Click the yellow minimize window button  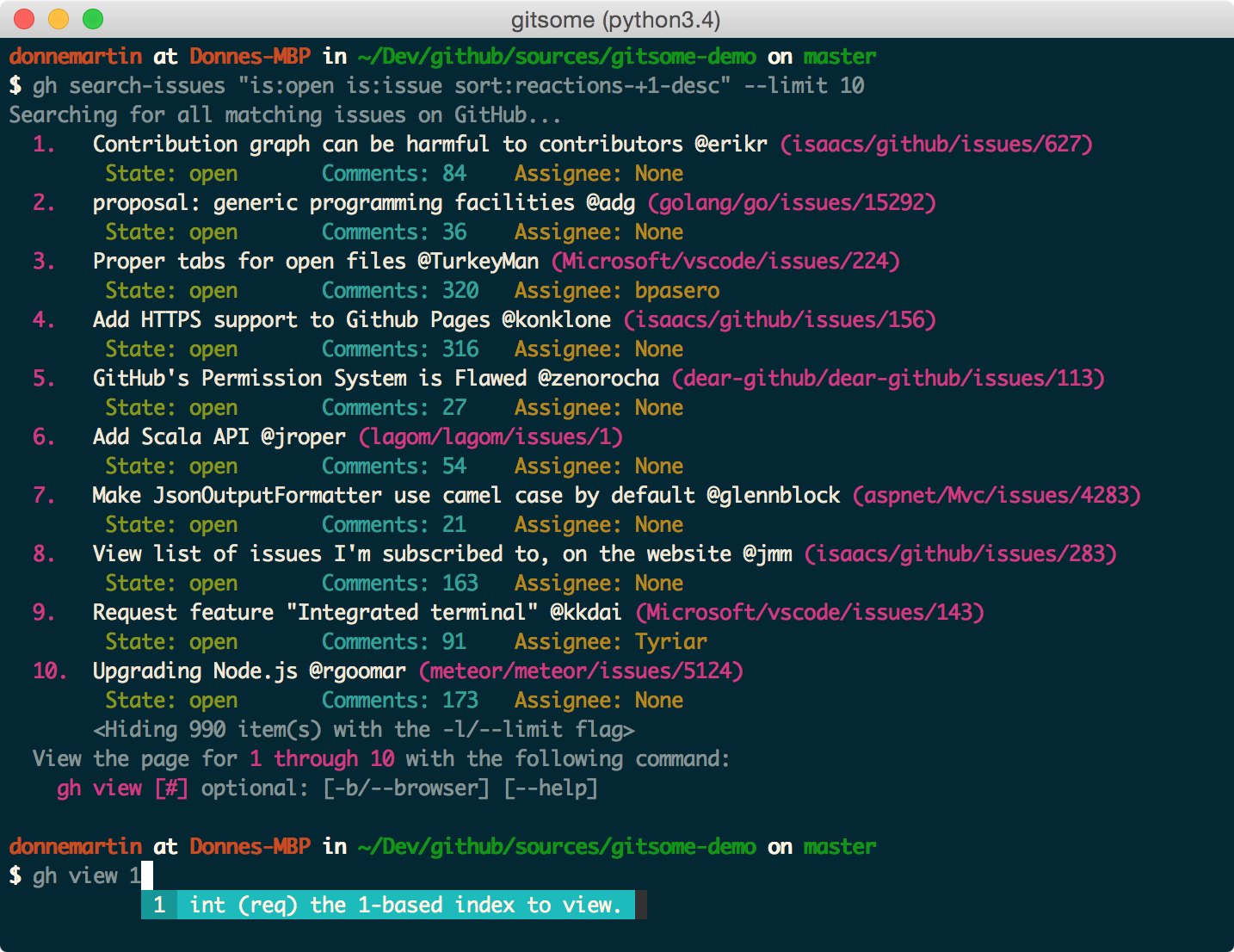pos(59,19)
